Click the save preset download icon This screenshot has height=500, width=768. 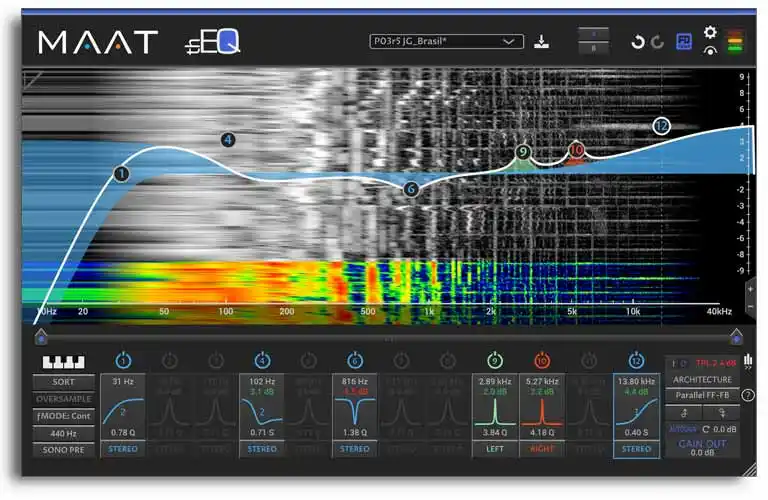541,42
